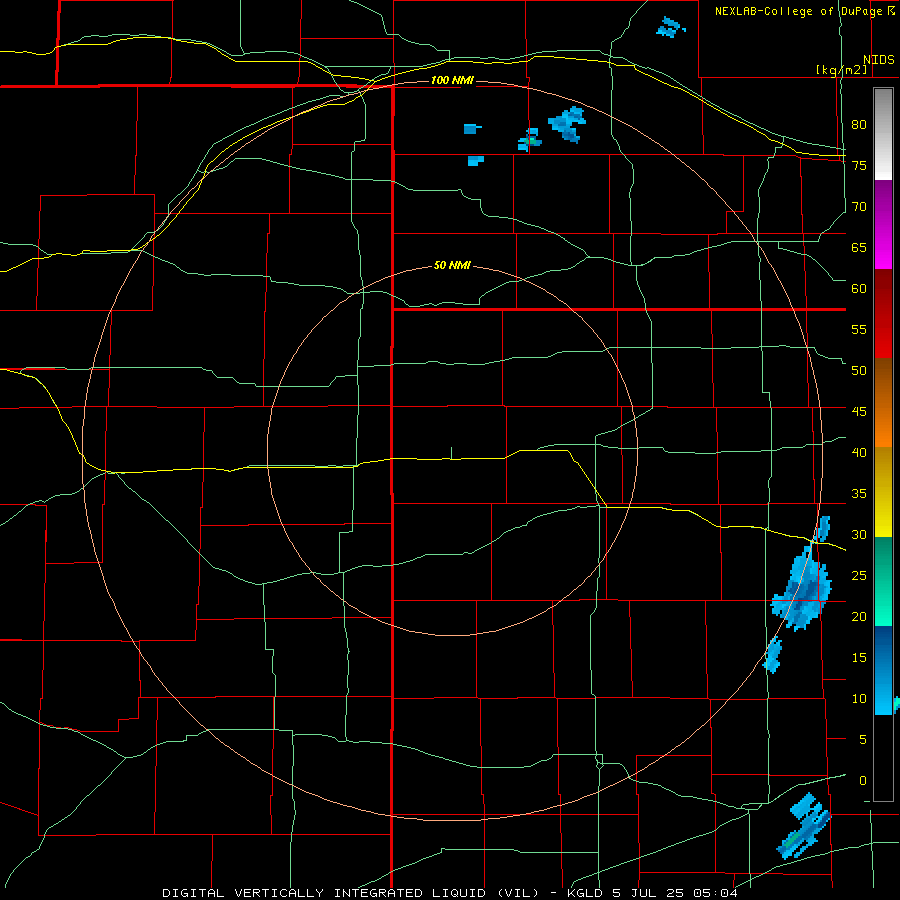
Task: Pick the brown-orange segment of the color scale
Action: tap(883, 402)
